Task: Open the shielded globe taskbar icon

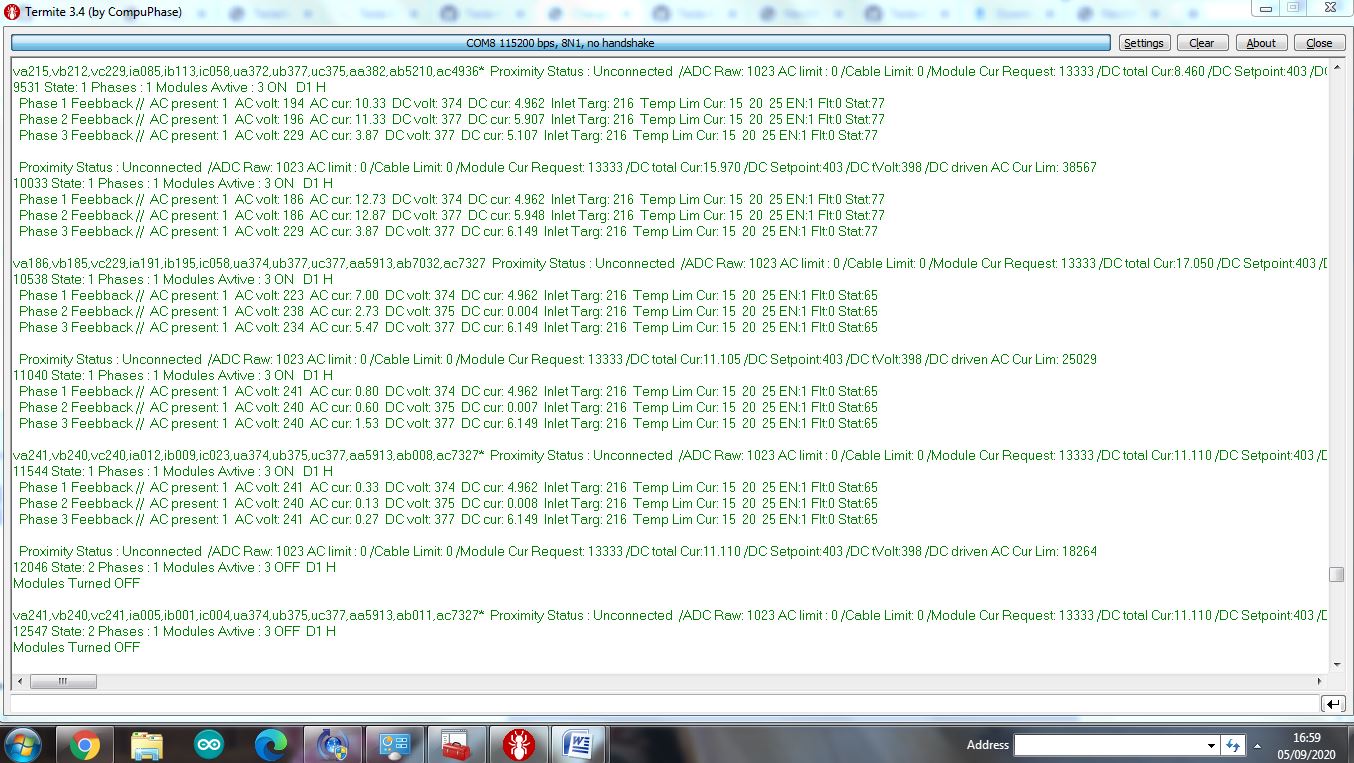Action: (x=332, y=745)
